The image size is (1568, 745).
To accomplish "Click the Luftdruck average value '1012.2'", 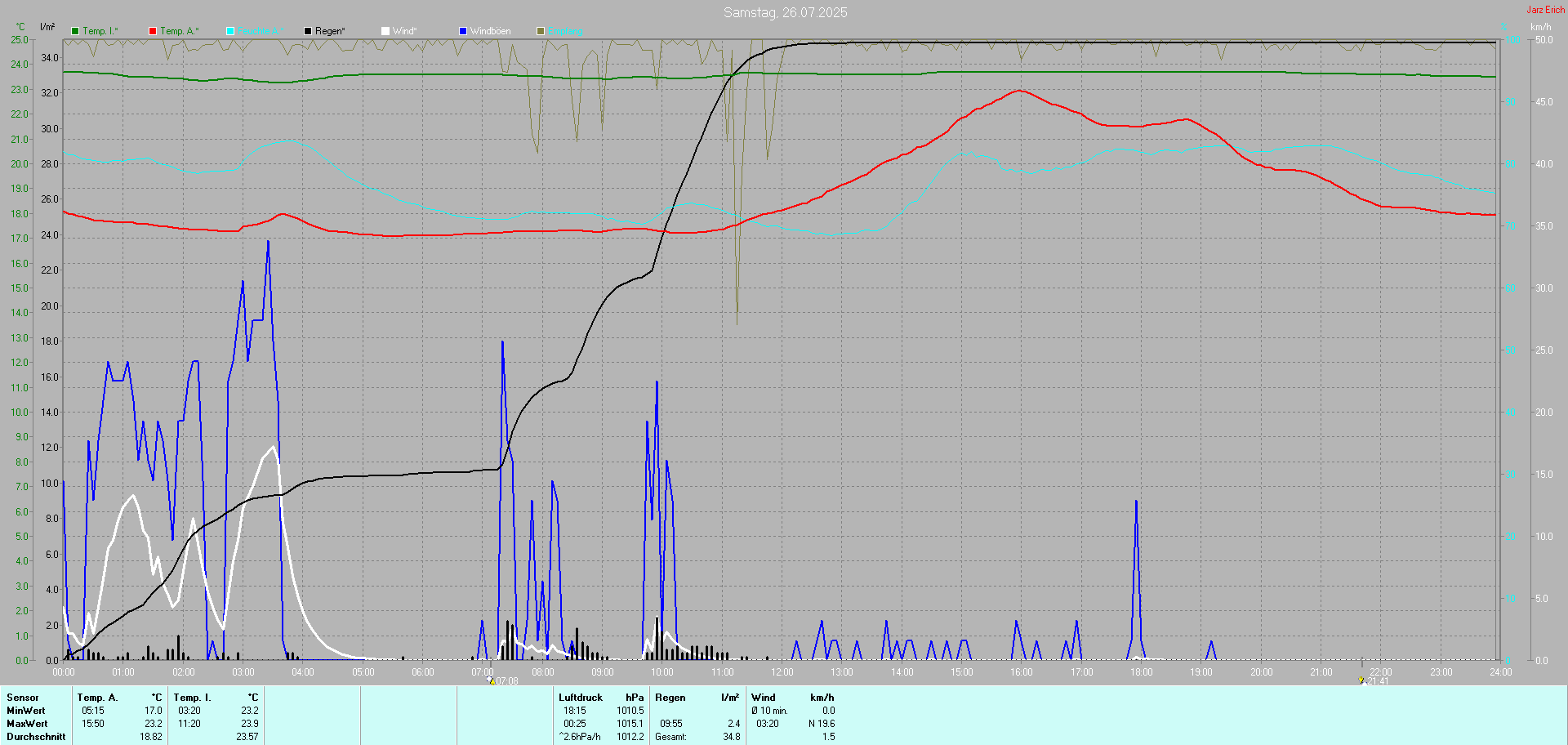I will 630,737.
